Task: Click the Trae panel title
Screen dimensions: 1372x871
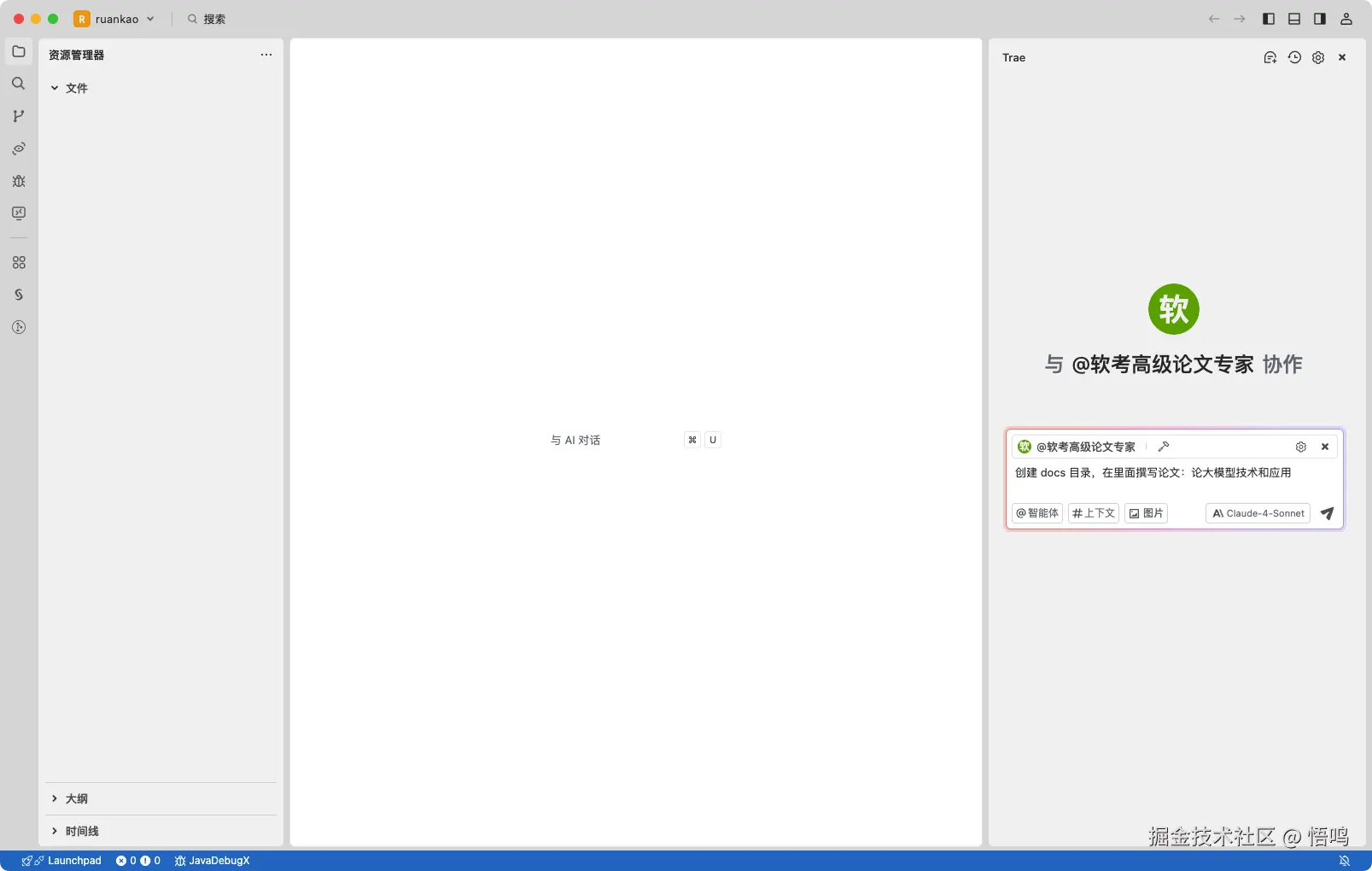Action: pos(1013,57)
